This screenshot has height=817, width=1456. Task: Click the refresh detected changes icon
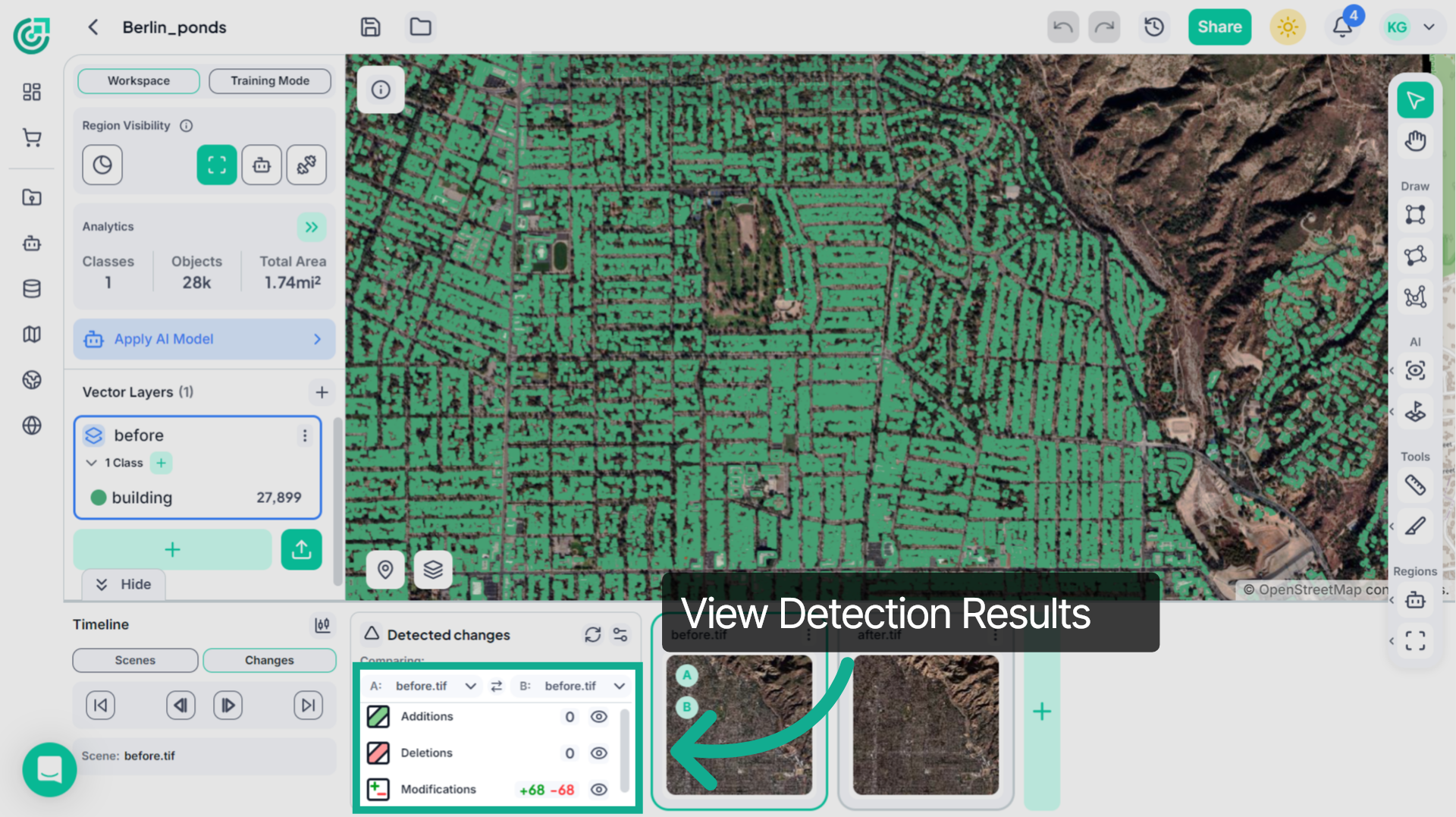[592, 635]
